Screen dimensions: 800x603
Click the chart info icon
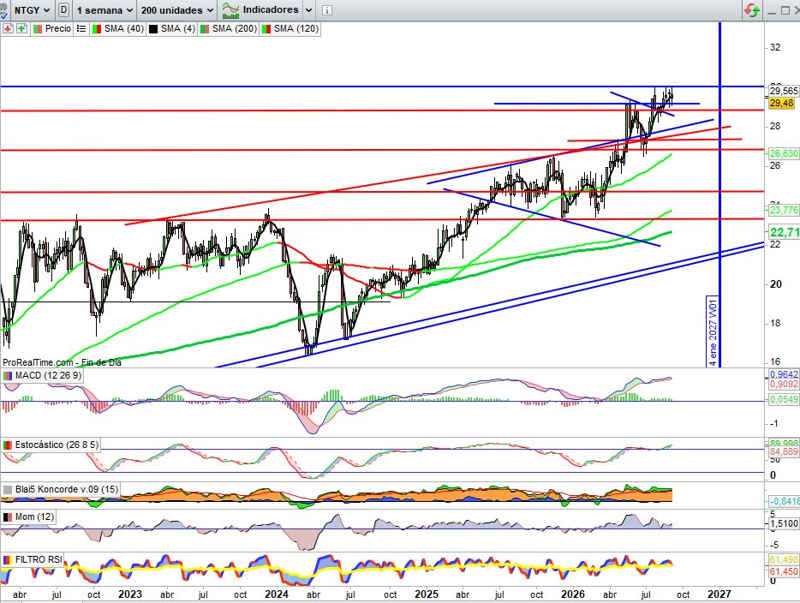[x=327, y=10]
